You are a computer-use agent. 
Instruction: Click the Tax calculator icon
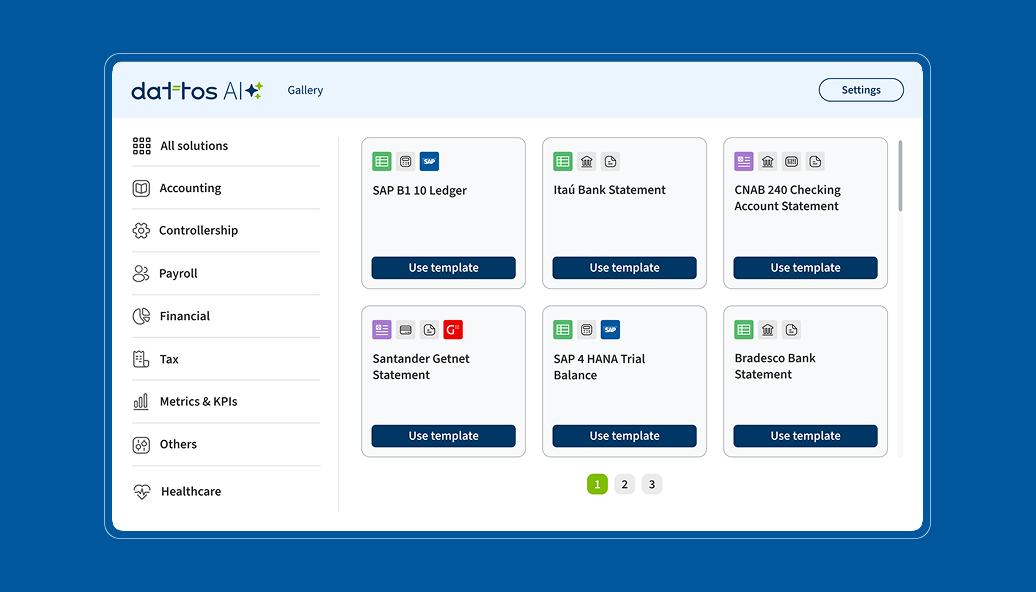point(141,359)
